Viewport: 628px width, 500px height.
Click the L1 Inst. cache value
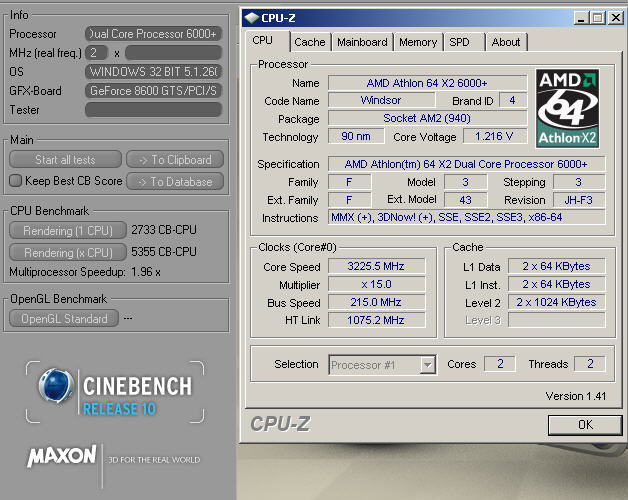[556, 284]
